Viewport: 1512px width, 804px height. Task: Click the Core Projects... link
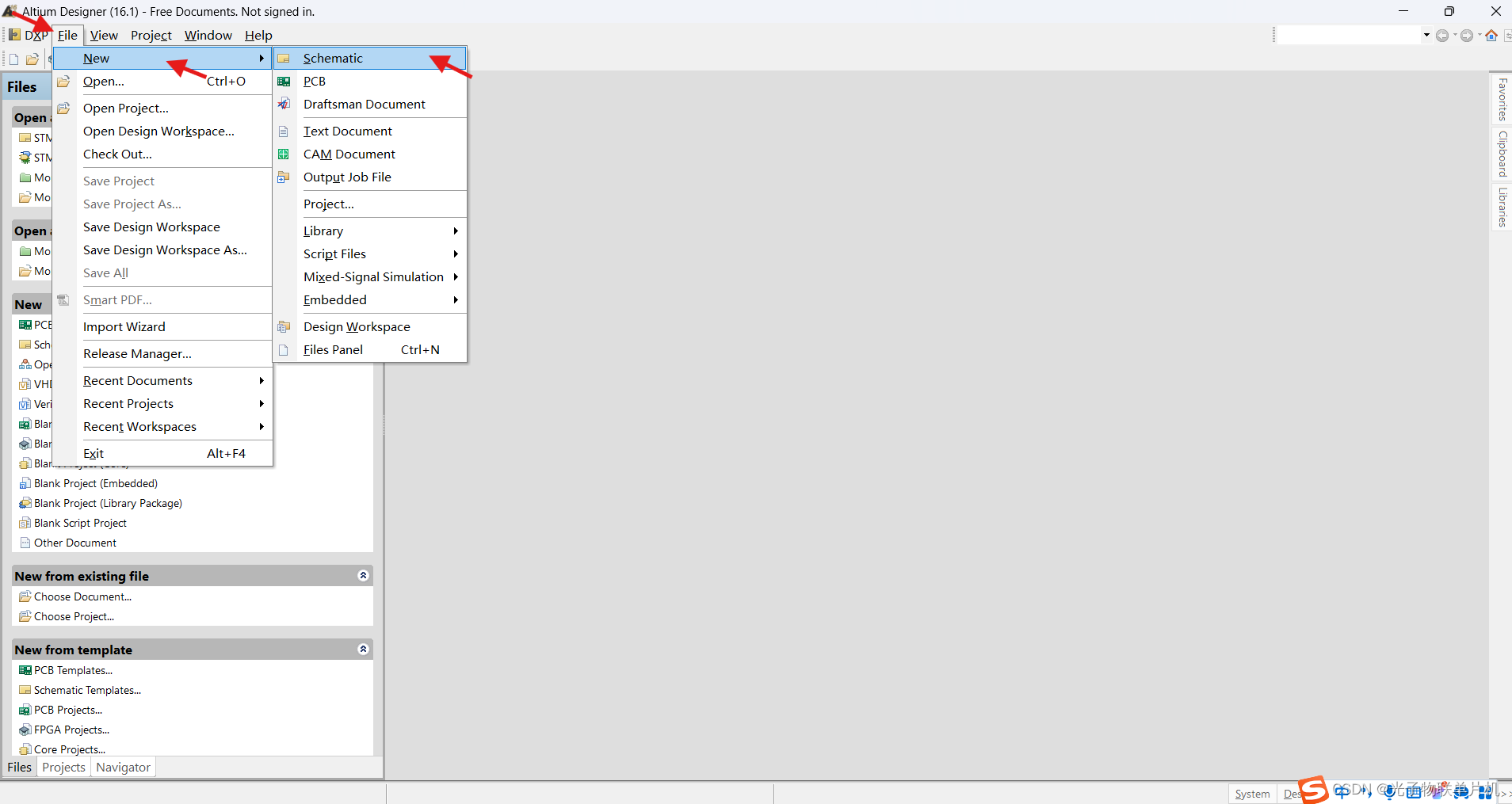70,750
